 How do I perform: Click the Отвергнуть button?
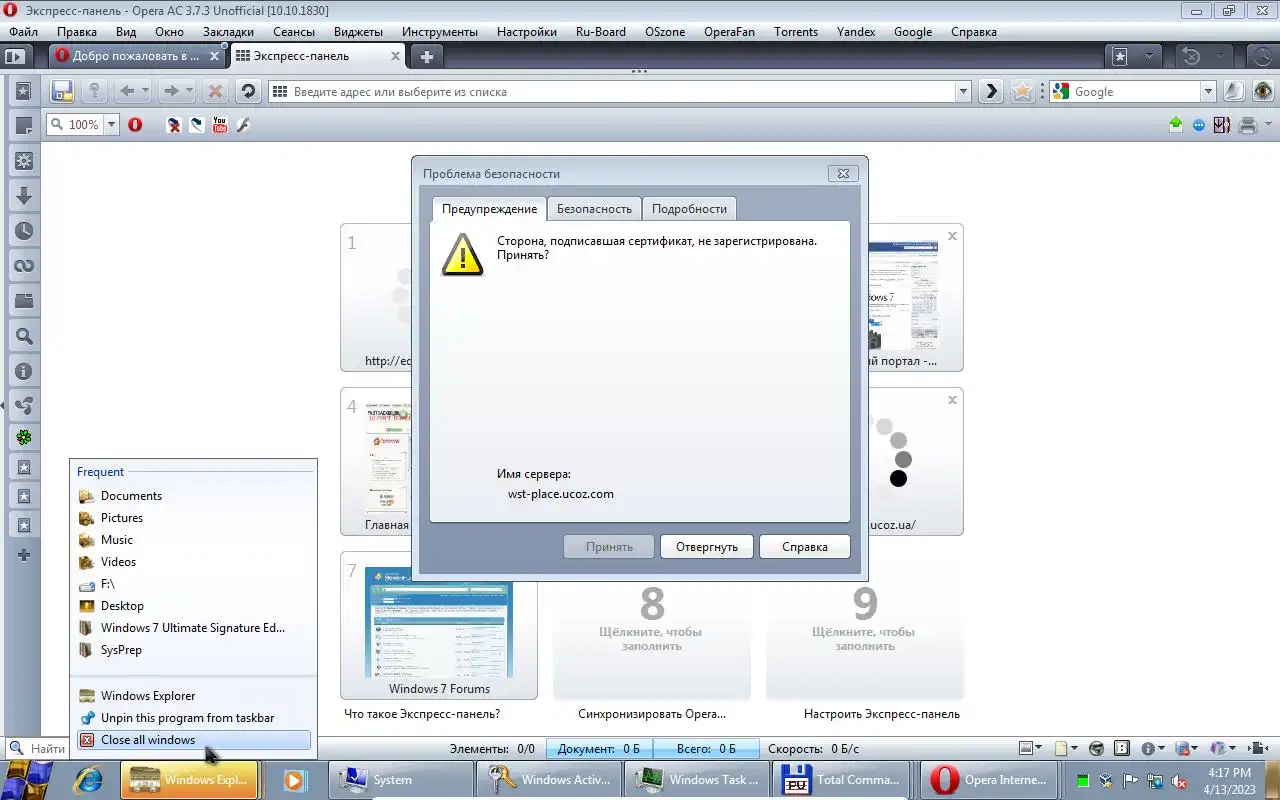pos(707,547)
